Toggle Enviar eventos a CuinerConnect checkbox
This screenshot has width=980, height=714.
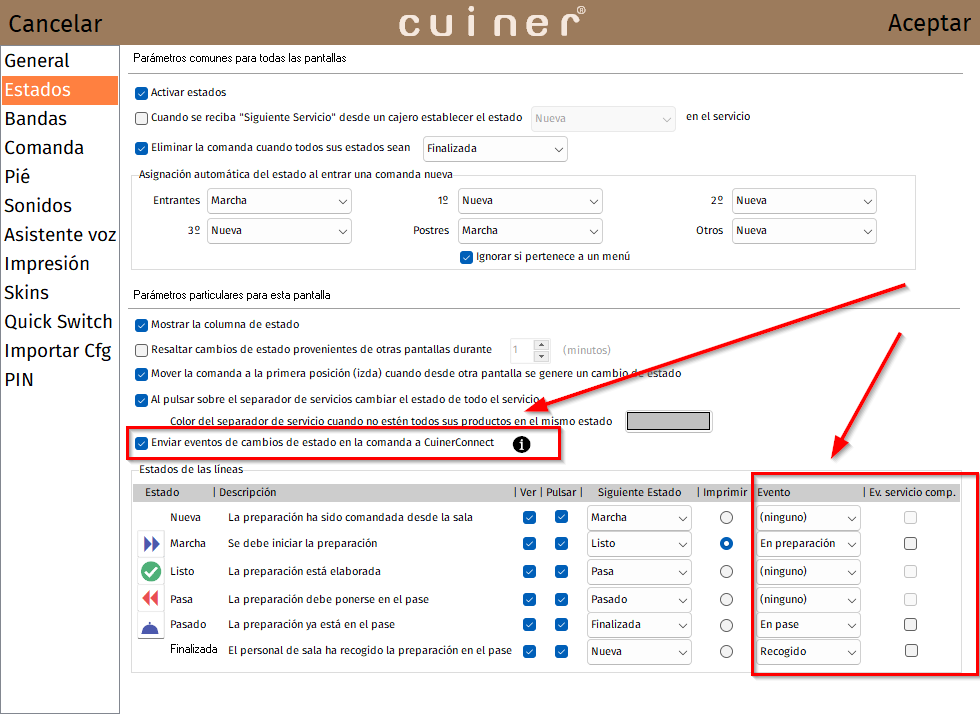coord(141,443)
